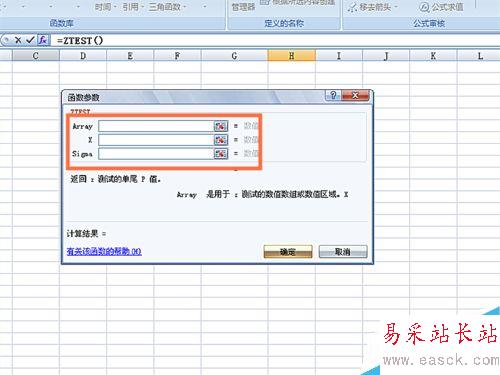Open the 有关该函数的帮助 link
Image resolution: width=500 pixels, height=375 pixels.
pyautogui.click(x=104, y=251)
